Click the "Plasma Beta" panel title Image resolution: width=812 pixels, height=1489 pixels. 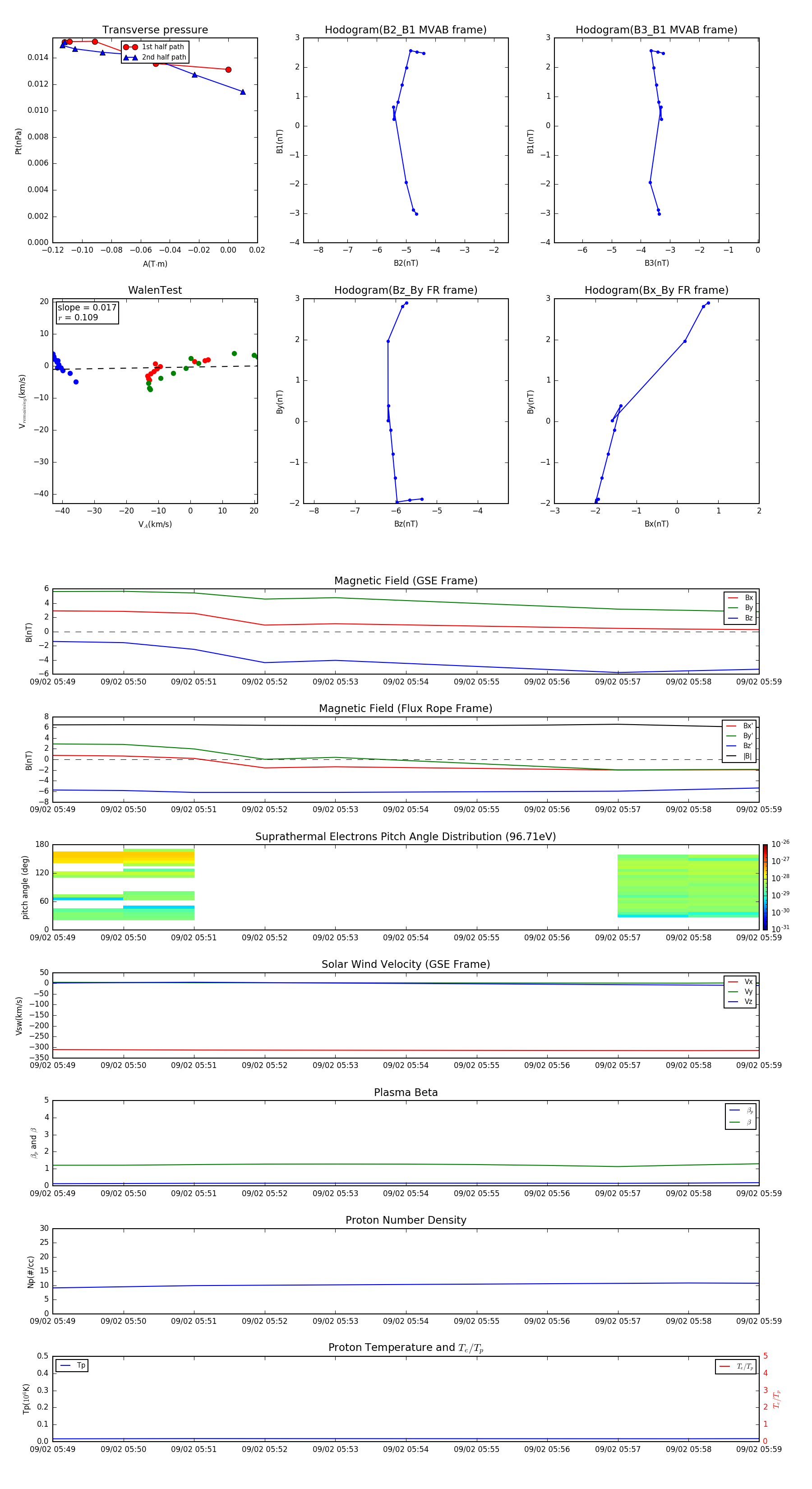406,1092
